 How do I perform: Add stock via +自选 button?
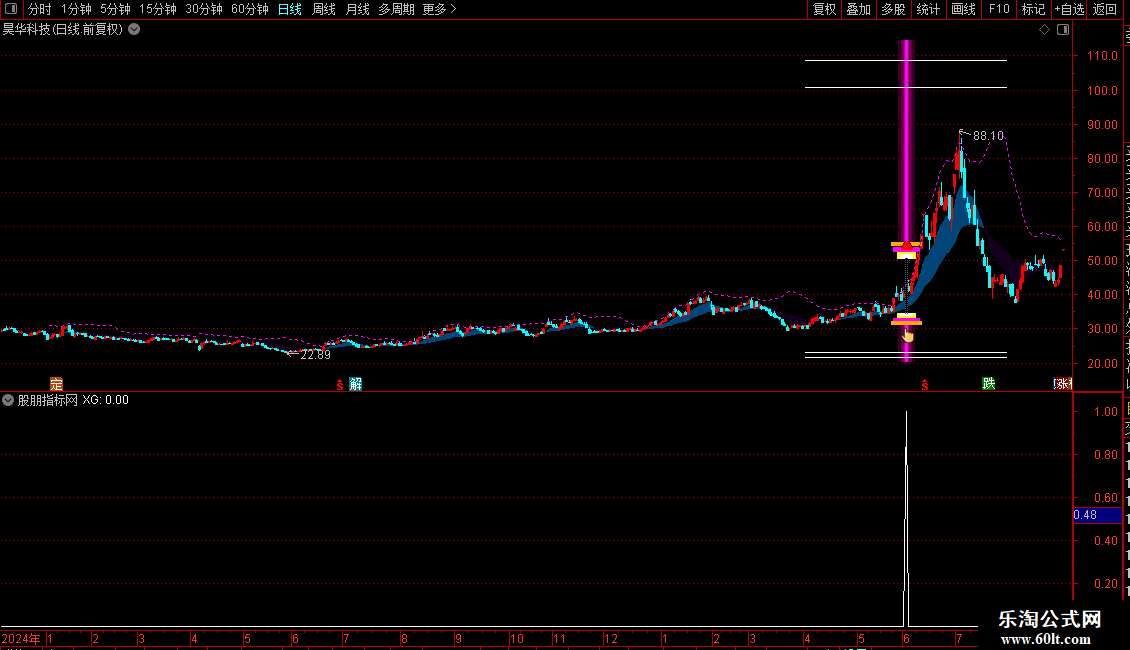[1069, 9]
